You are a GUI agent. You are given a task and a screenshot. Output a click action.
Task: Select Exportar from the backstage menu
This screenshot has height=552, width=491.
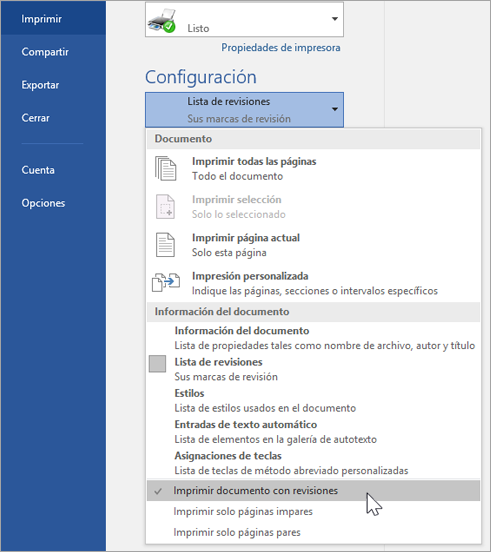[x=40, y=85]
